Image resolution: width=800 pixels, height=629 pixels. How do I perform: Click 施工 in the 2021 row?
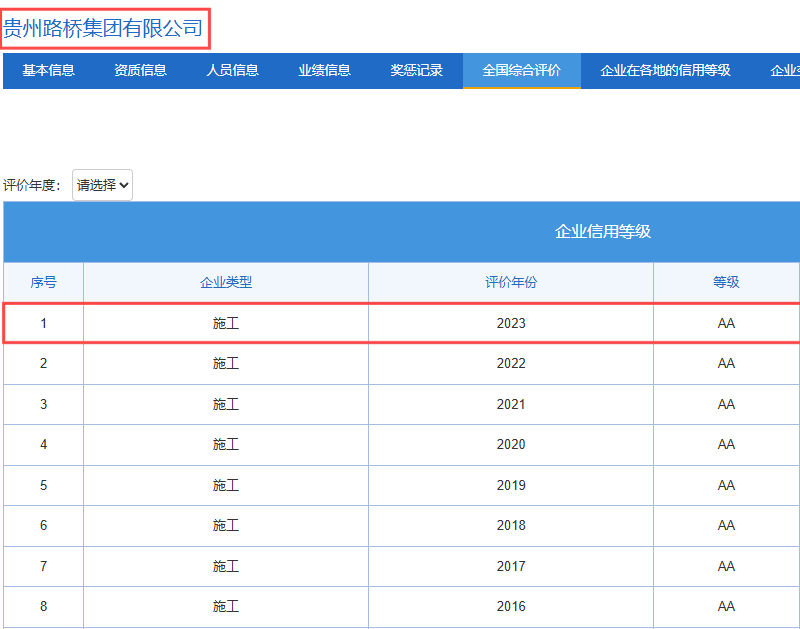[x=226, y=405]
